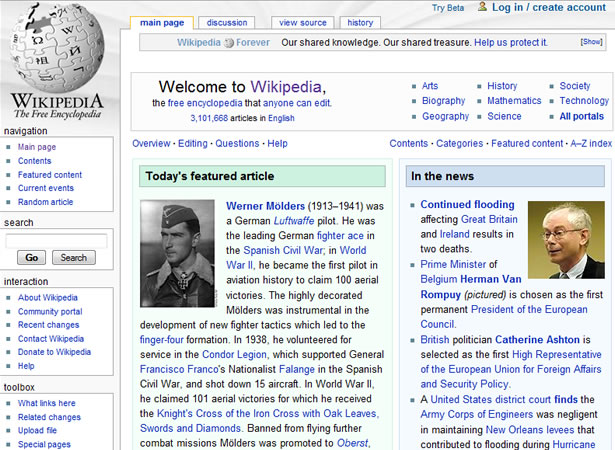Open Current events in the sidebar
615x450 pixels.
(45, 188)
